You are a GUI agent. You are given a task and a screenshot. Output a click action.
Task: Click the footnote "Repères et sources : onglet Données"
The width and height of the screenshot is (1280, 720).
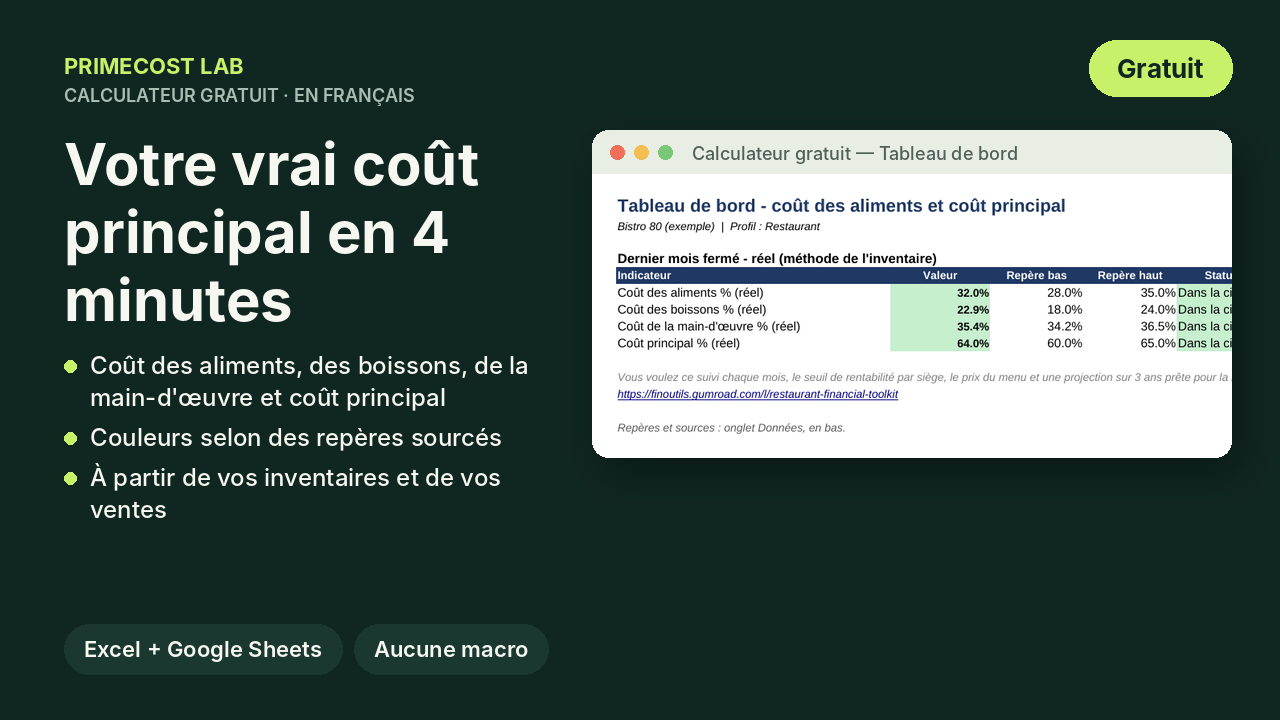731,428
